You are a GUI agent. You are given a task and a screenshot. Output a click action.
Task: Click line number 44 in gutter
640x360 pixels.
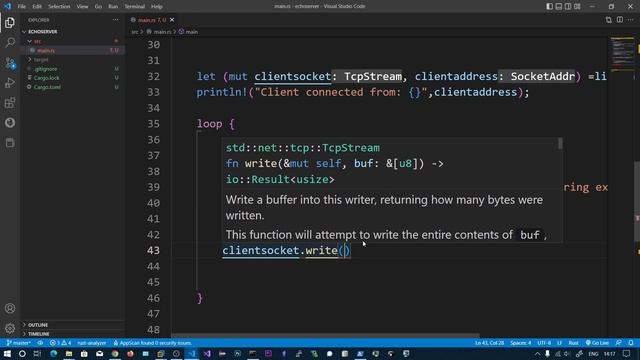[x=153, y=266]
